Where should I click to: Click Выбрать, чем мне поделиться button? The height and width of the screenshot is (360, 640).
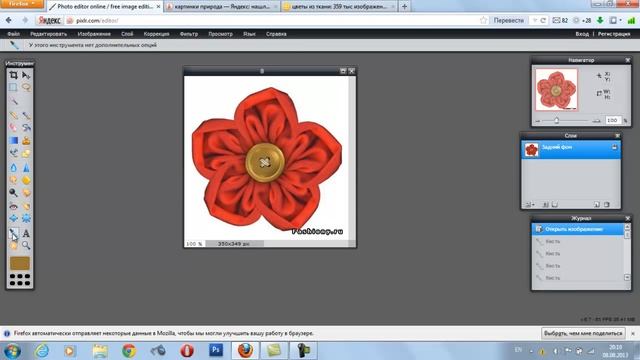[583, 333]
